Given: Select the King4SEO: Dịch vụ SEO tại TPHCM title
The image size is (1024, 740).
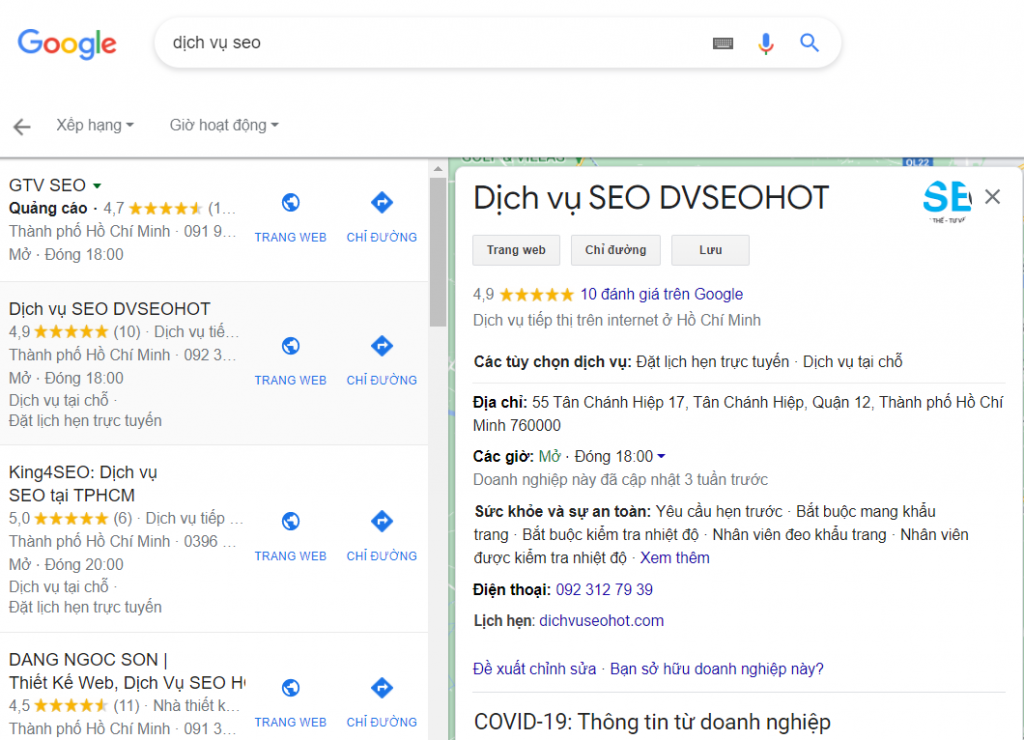Looking at the screenshot, I should [83, 484].
